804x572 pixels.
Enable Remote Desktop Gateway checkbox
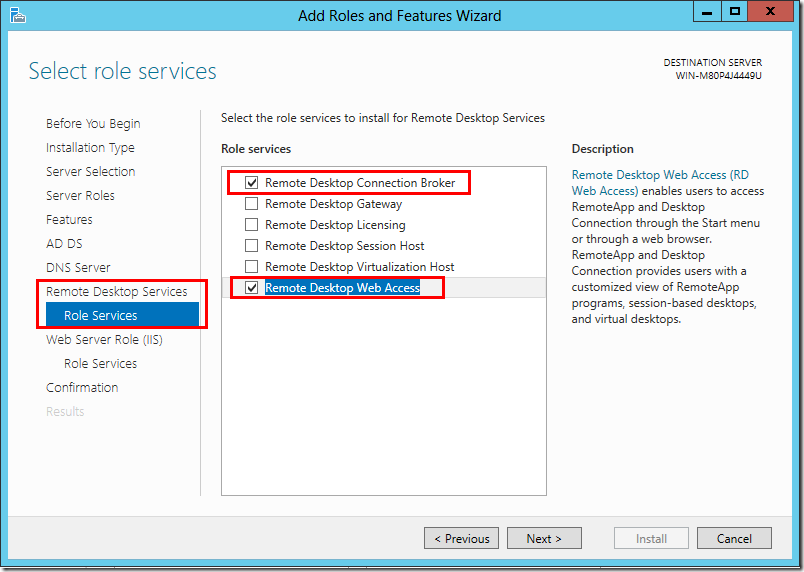252,204
